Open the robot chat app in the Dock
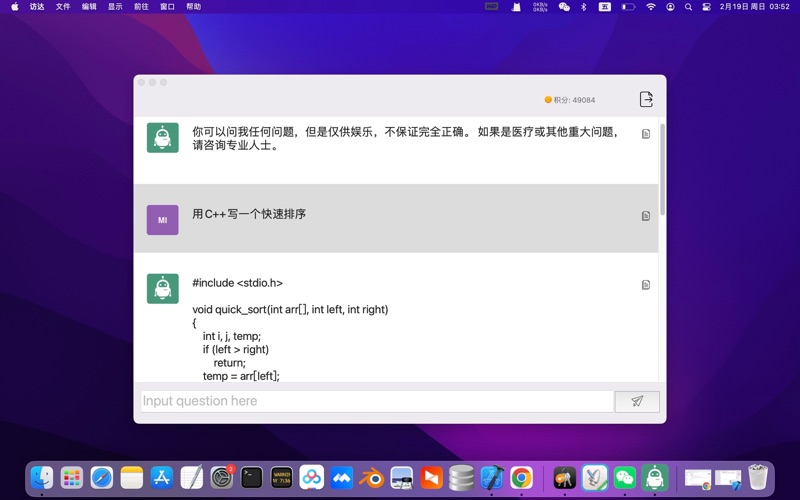 pos(655,478)
